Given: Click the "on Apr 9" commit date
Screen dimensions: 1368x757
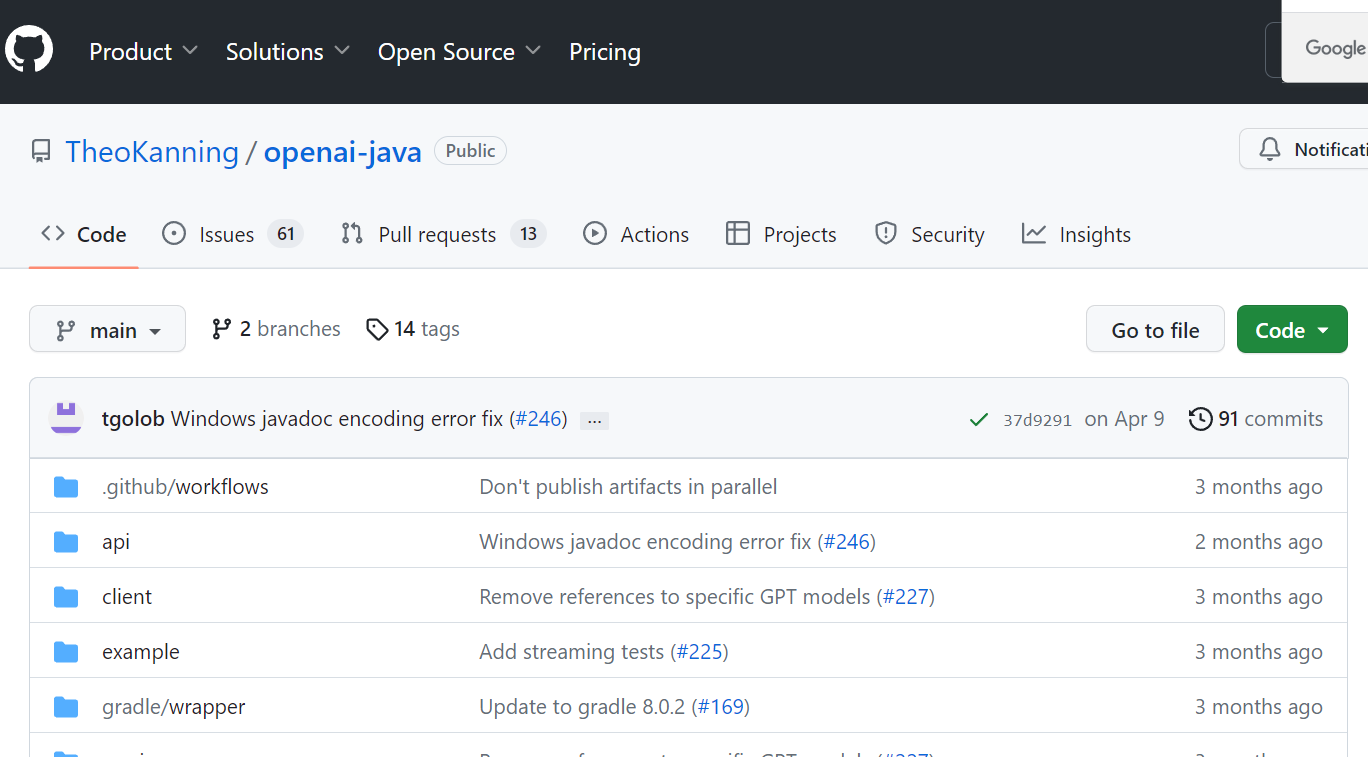Looking at the screenshot, I should coord(1124,419).
